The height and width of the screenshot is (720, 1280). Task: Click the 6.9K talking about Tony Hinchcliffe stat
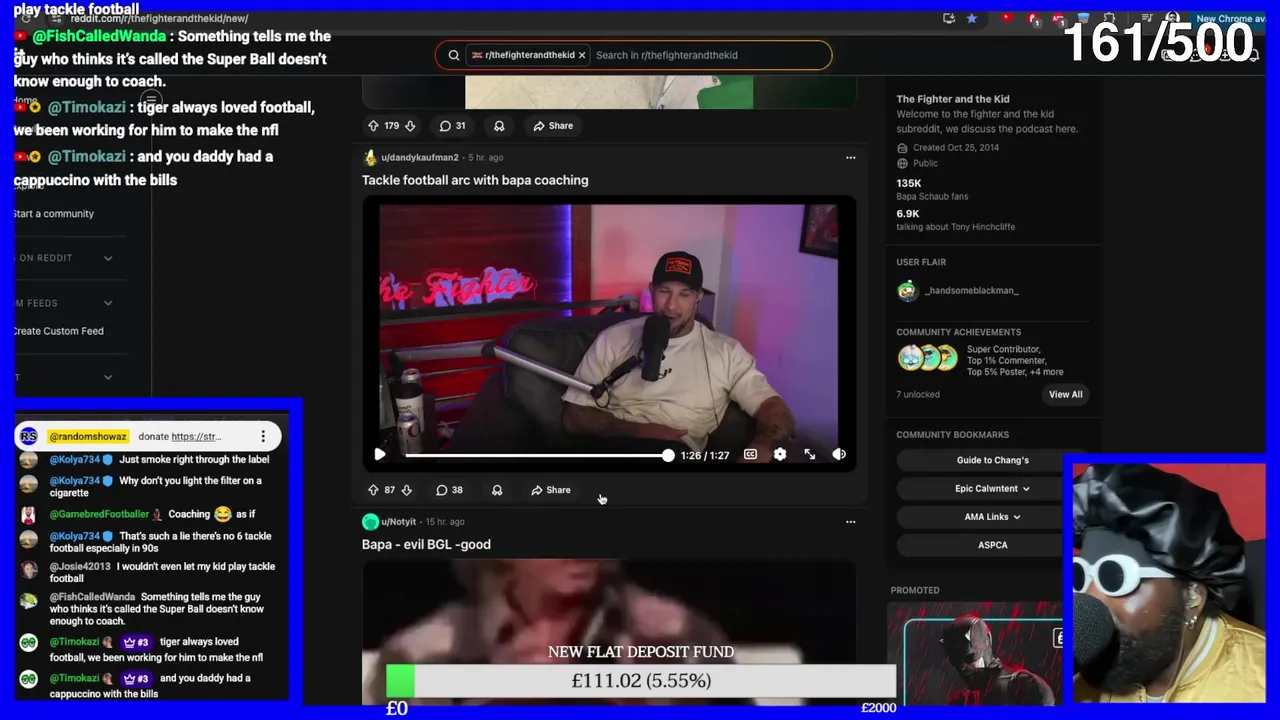pos(955,220)
